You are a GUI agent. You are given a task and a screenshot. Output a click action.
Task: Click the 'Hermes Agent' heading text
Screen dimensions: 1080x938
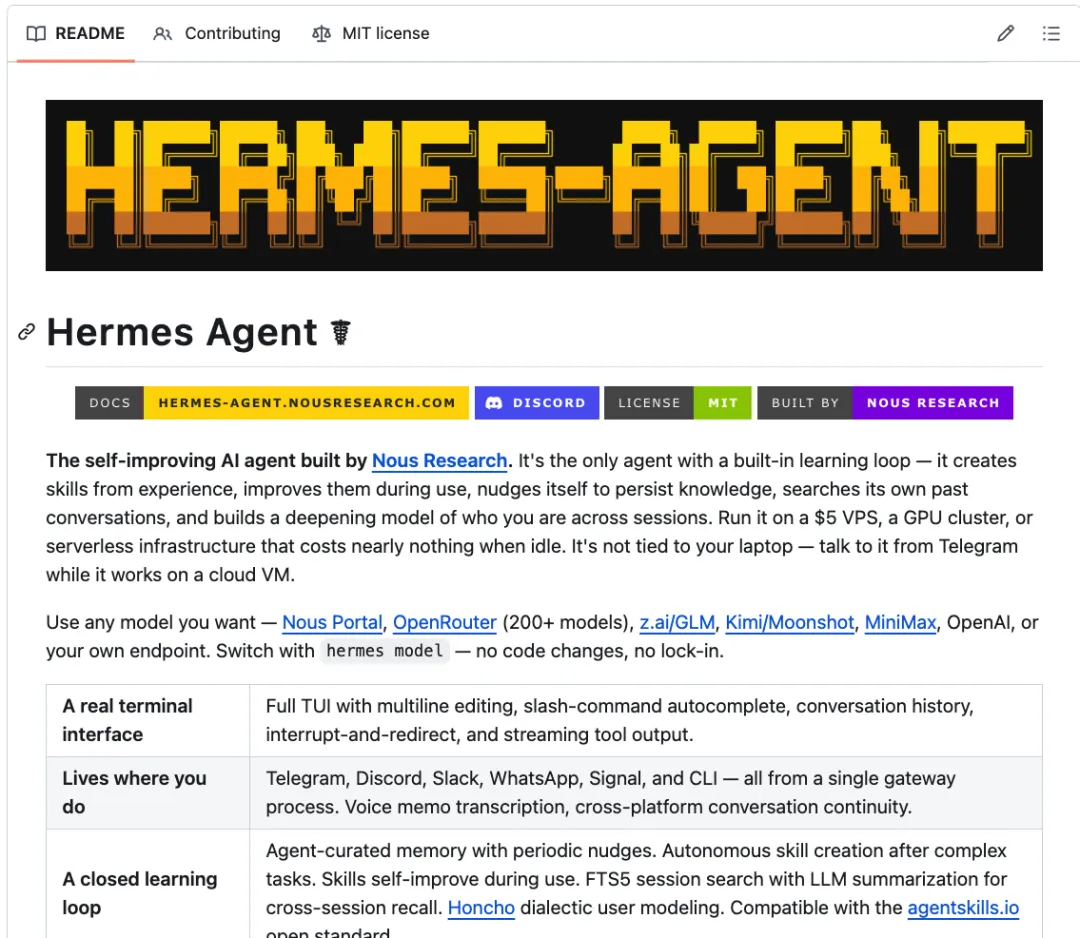pyautogui.click(x=182, y=332)
